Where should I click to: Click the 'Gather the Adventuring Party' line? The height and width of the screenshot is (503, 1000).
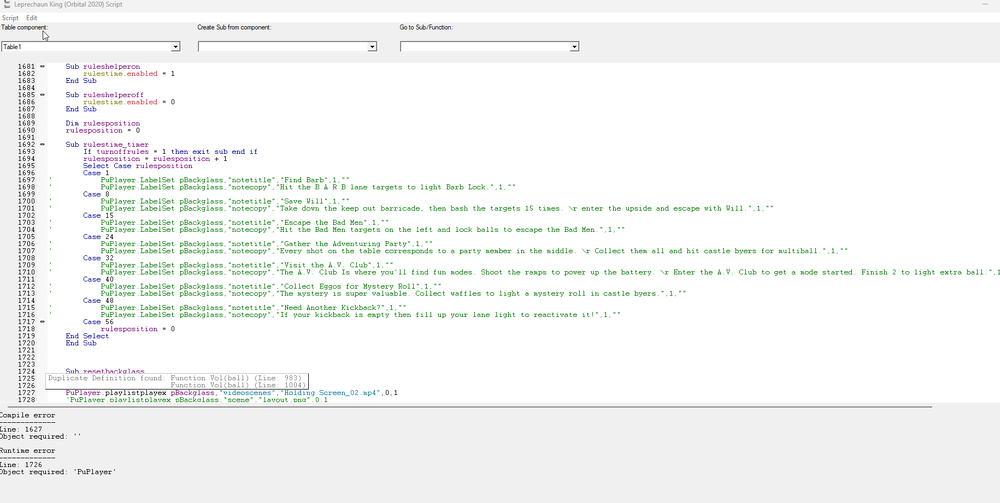(x=267, y=244)
